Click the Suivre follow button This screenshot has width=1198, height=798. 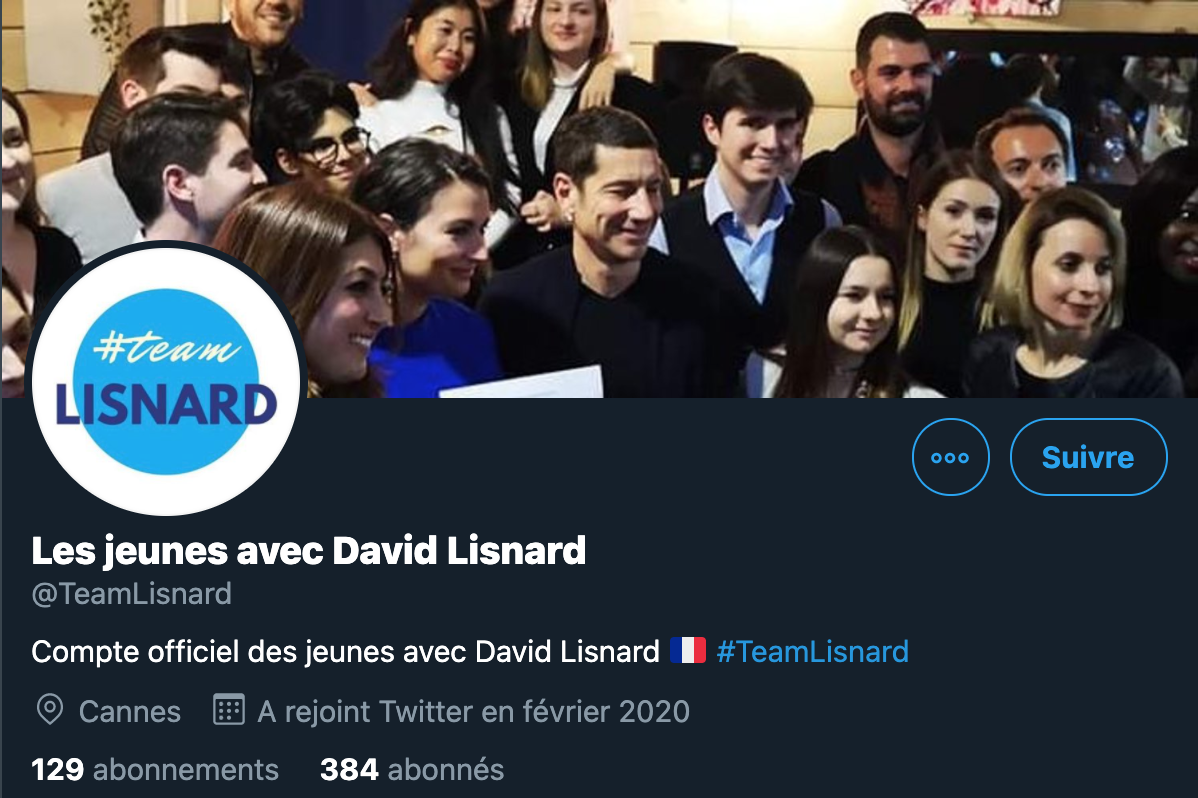pos(1088,457)
